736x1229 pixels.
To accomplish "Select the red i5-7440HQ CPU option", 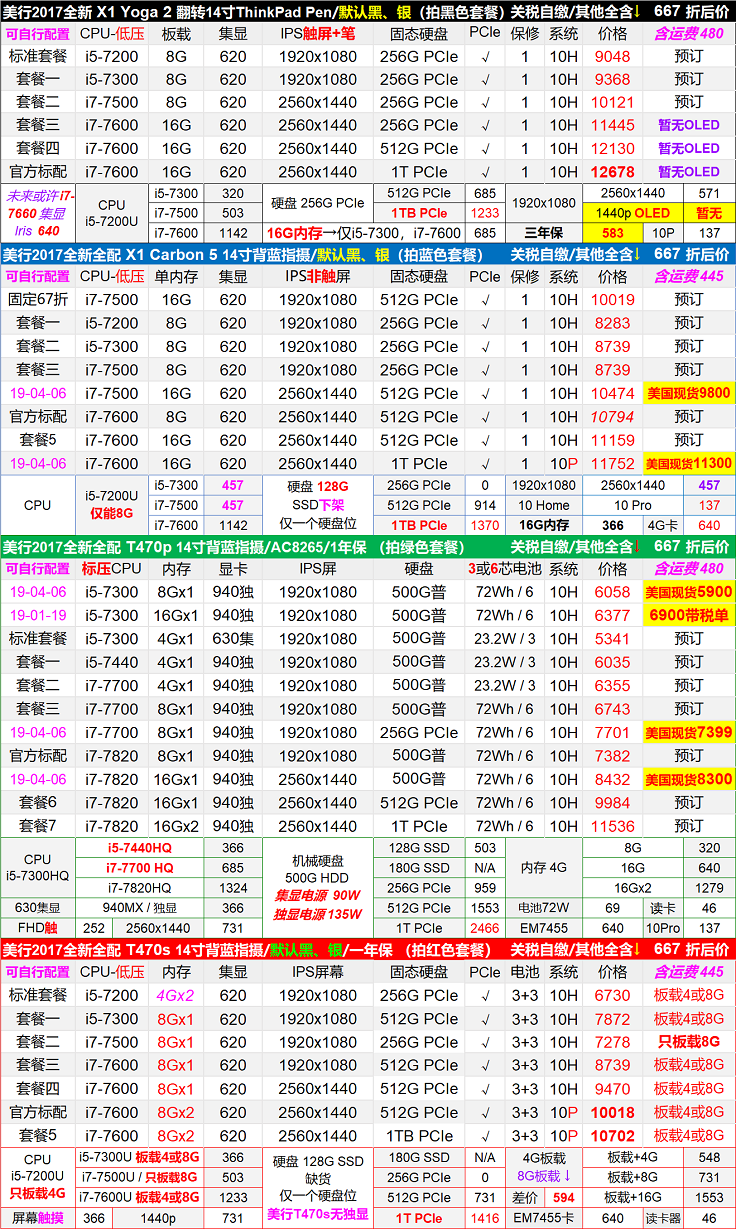I will point(140,848).
